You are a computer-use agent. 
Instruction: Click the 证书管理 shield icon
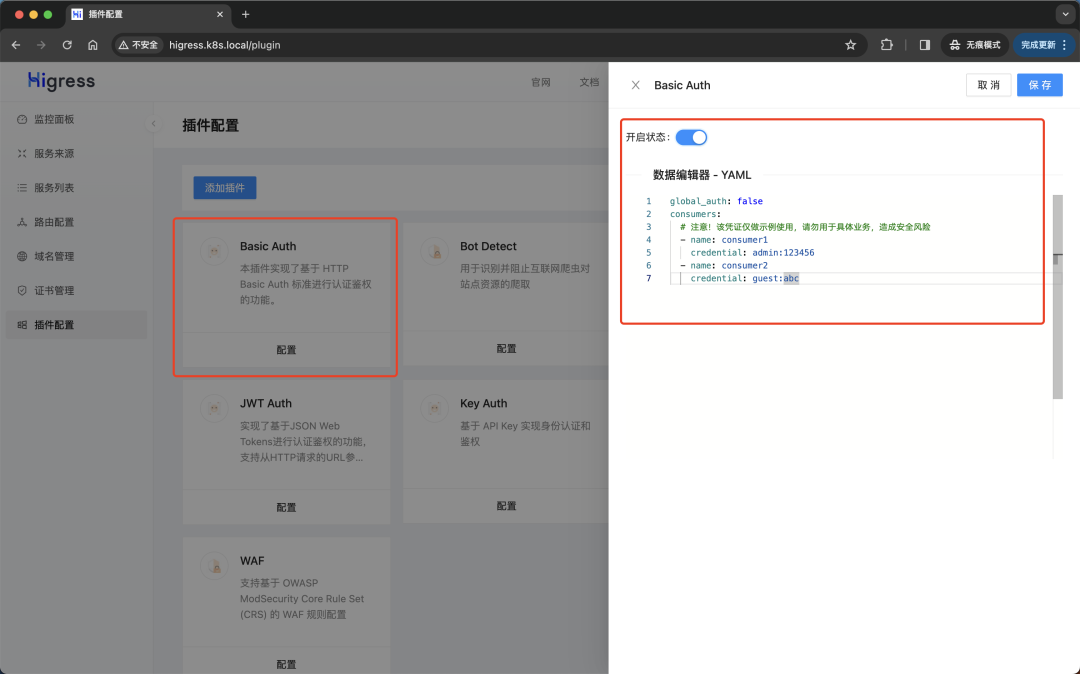22,291
